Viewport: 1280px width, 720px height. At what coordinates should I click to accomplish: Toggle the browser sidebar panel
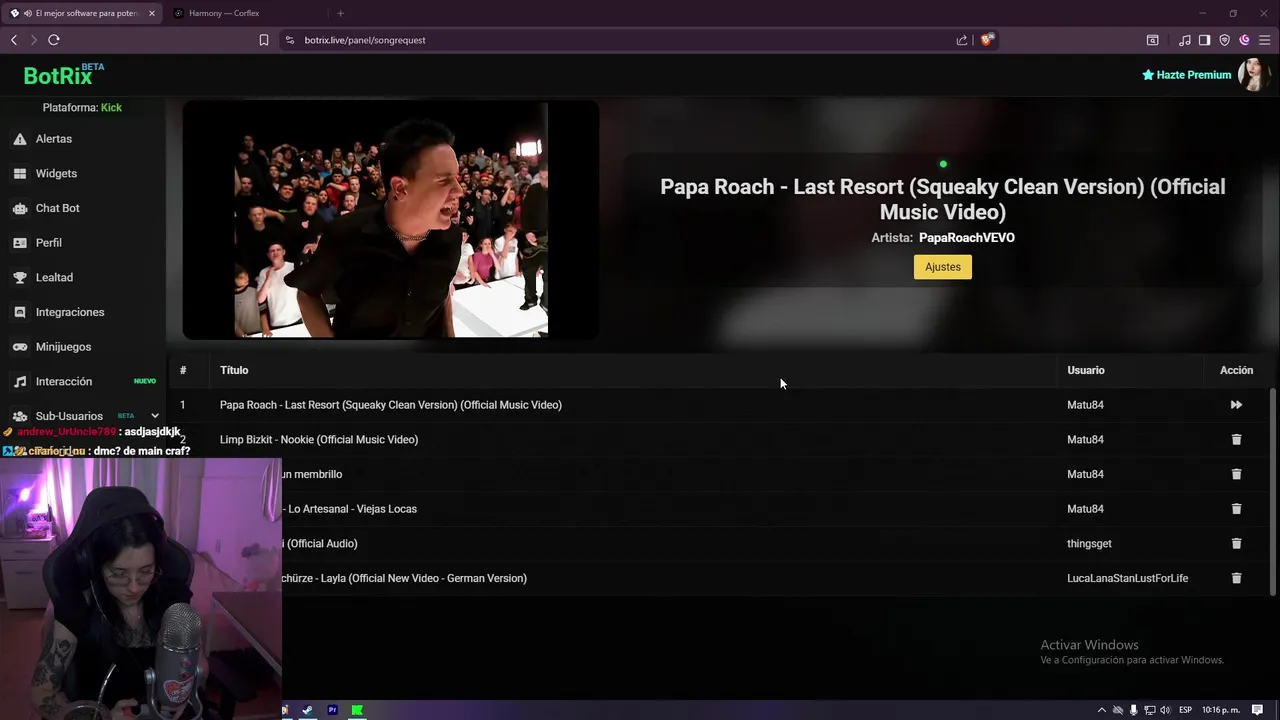tap(1204, 40)
